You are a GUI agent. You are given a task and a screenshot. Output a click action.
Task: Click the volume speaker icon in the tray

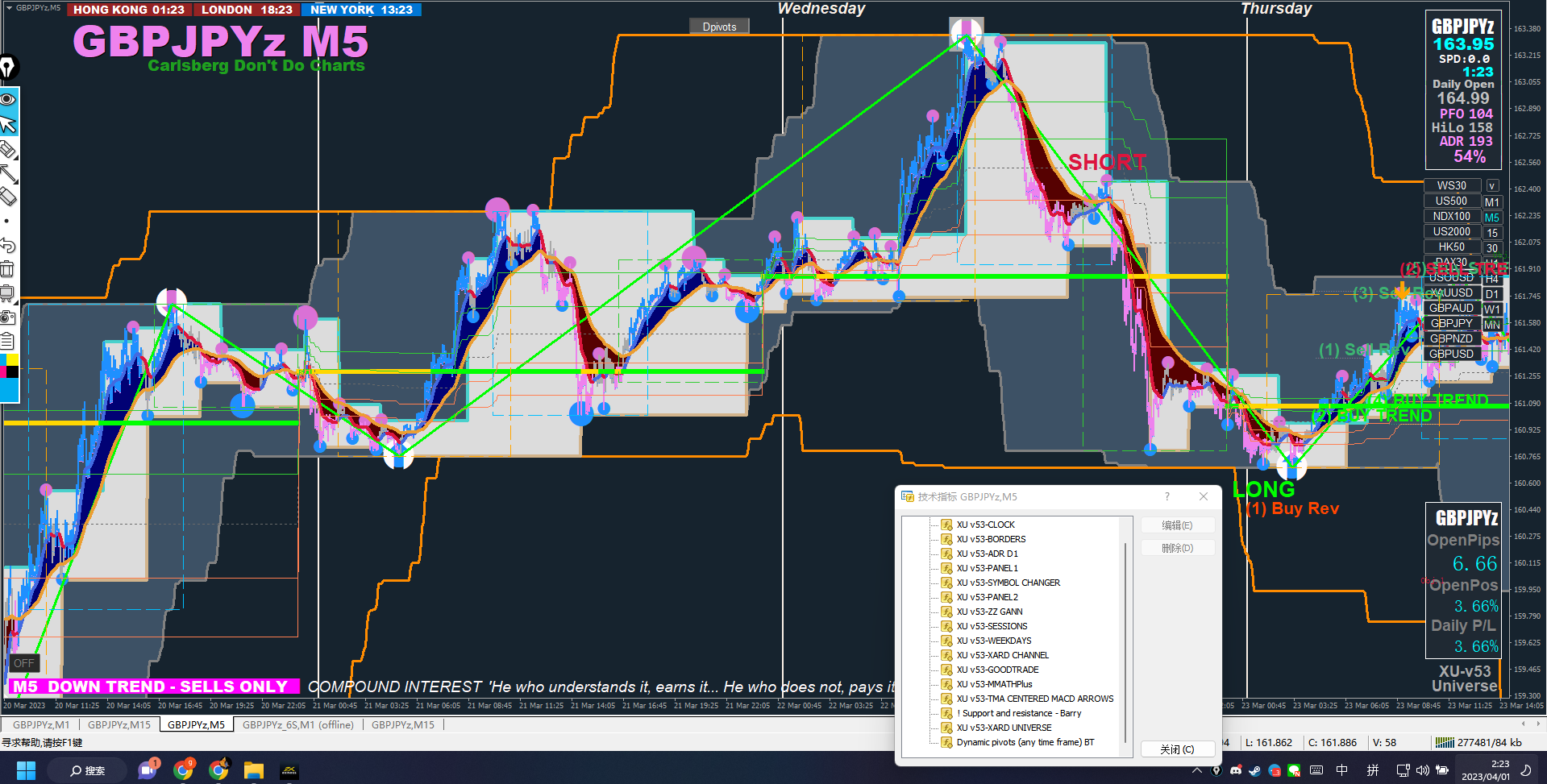1423,770
